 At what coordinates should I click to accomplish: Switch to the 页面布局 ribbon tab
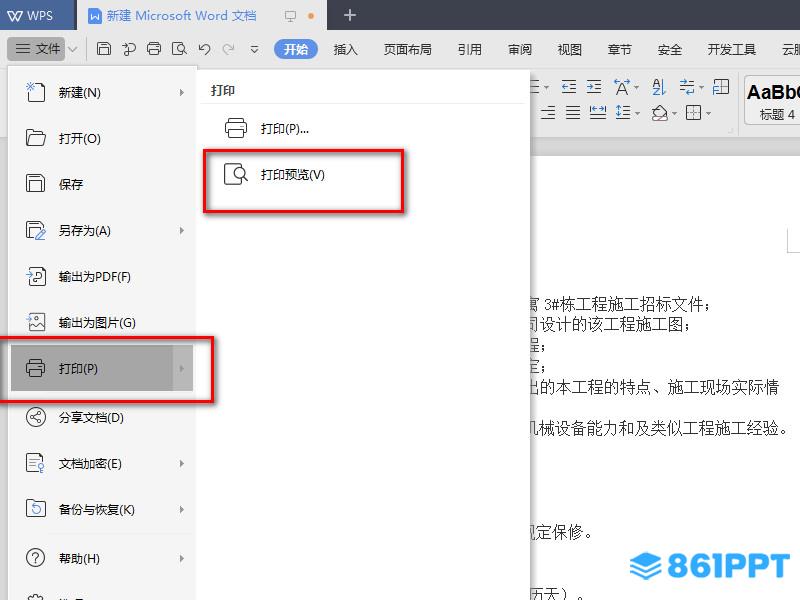coord(407,49)
